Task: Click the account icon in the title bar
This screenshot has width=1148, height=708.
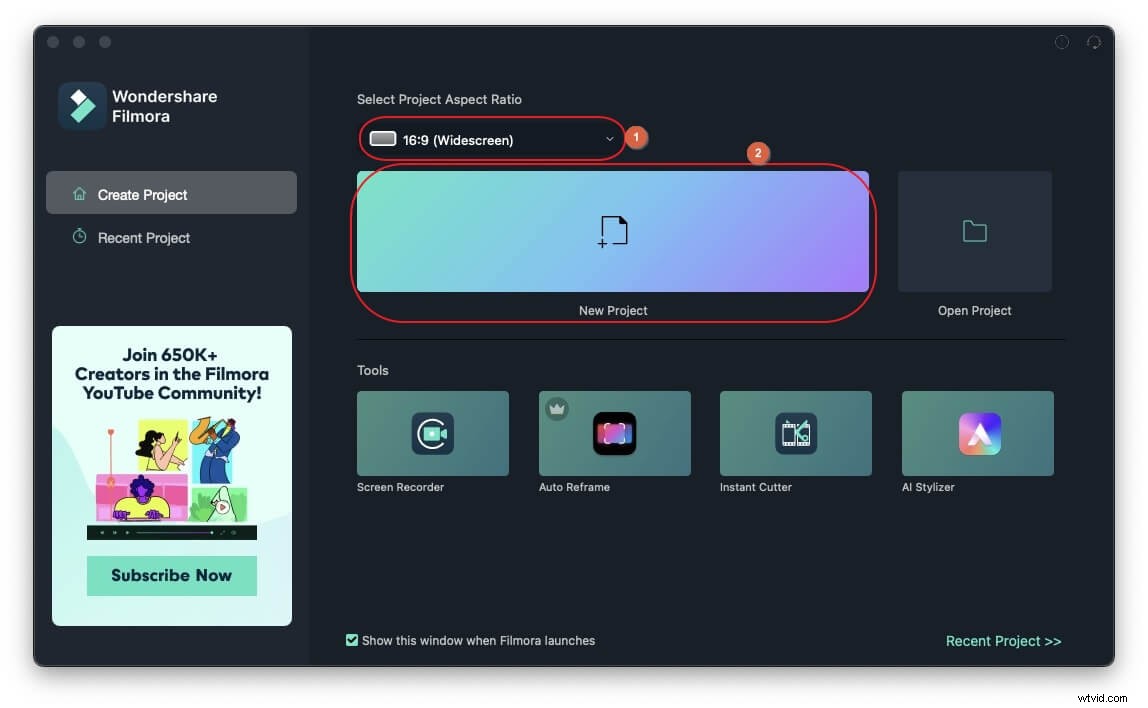Action: coord(1062,42)
